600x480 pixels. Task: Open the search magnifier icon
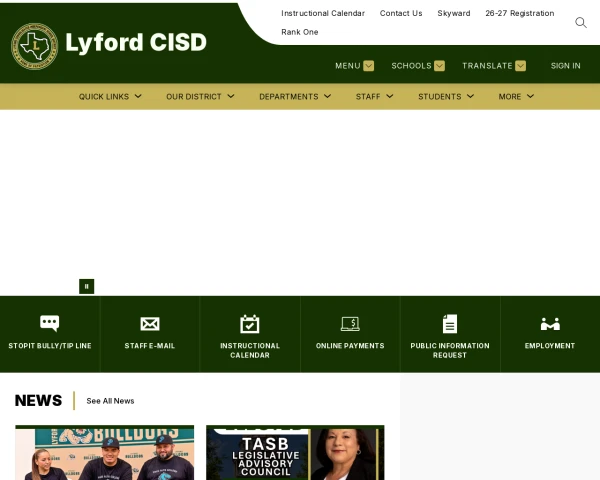tap(580, 23)
